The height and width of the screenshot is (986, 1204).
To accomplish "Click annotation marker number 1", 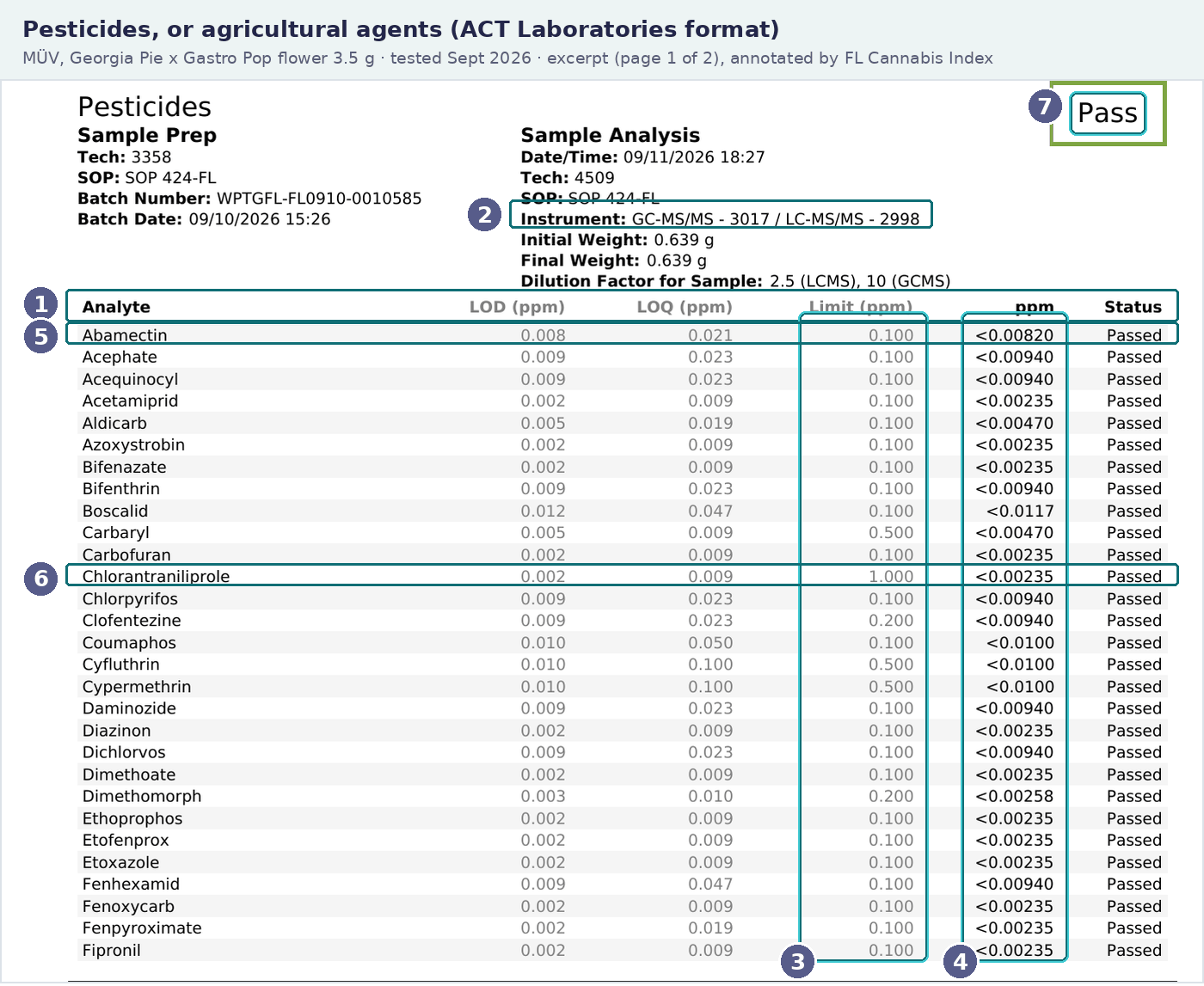I will (x=40, y=304).
